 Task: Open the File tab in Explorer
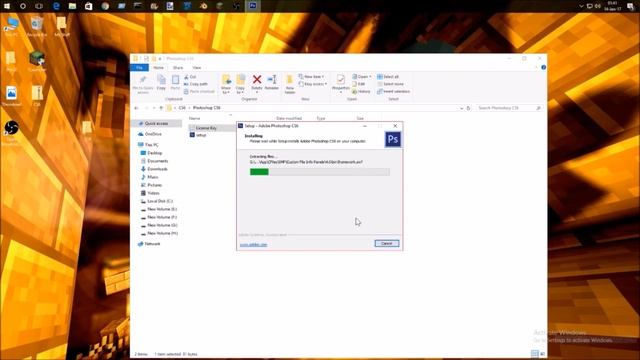coord(139,67)
